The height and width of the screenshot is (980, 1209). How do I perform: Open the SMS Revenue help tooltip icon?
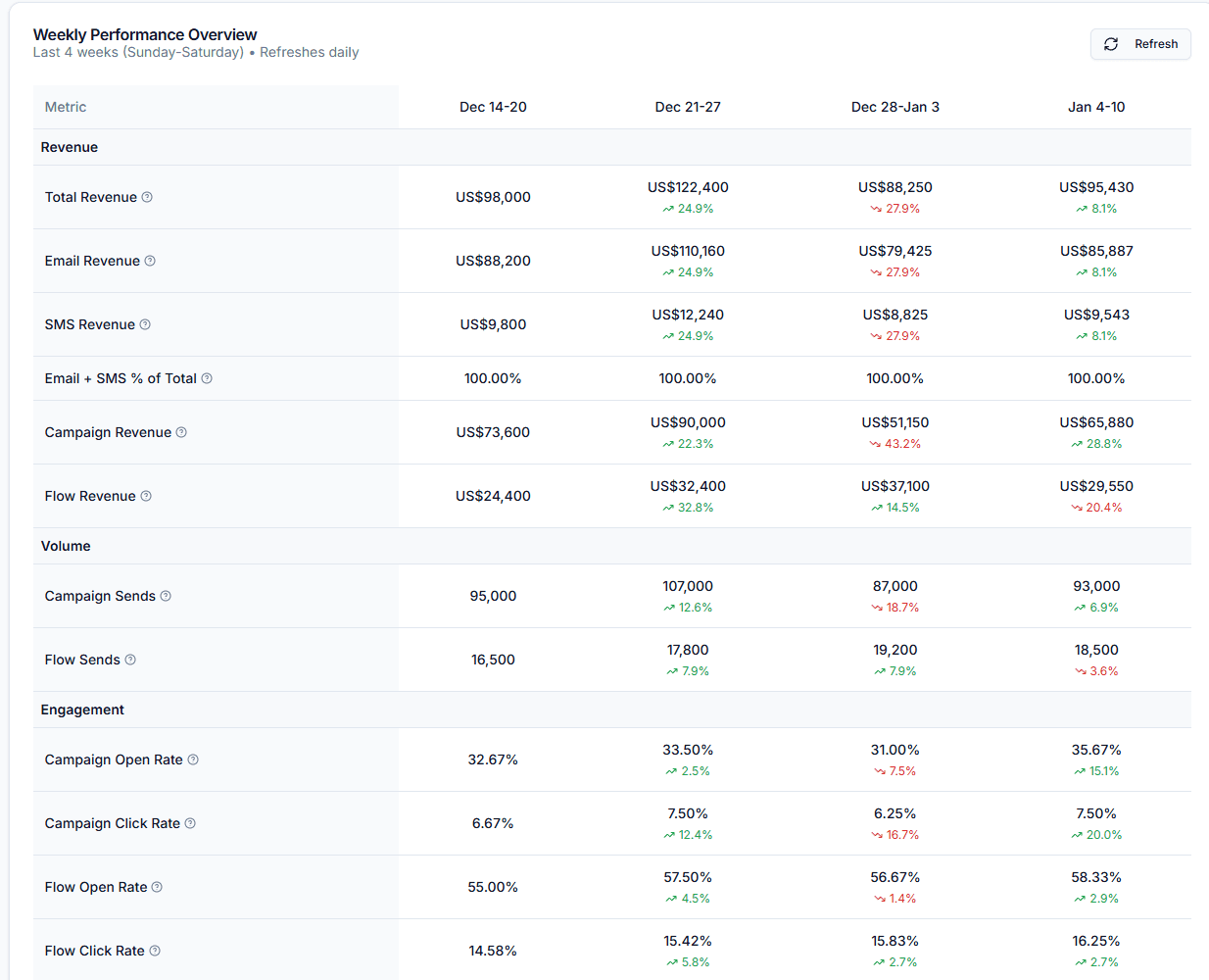click(x=145, y=324)
